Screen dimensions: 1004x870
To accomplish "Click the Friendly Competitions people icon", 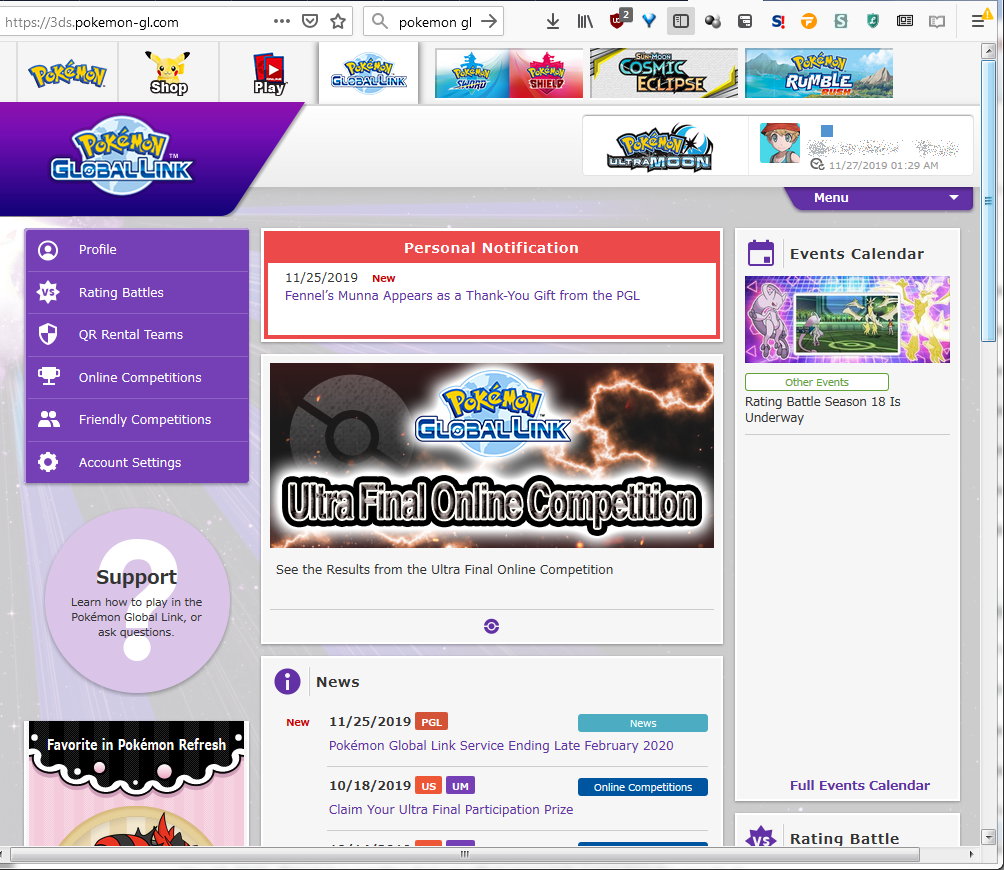I will (49, 419).
